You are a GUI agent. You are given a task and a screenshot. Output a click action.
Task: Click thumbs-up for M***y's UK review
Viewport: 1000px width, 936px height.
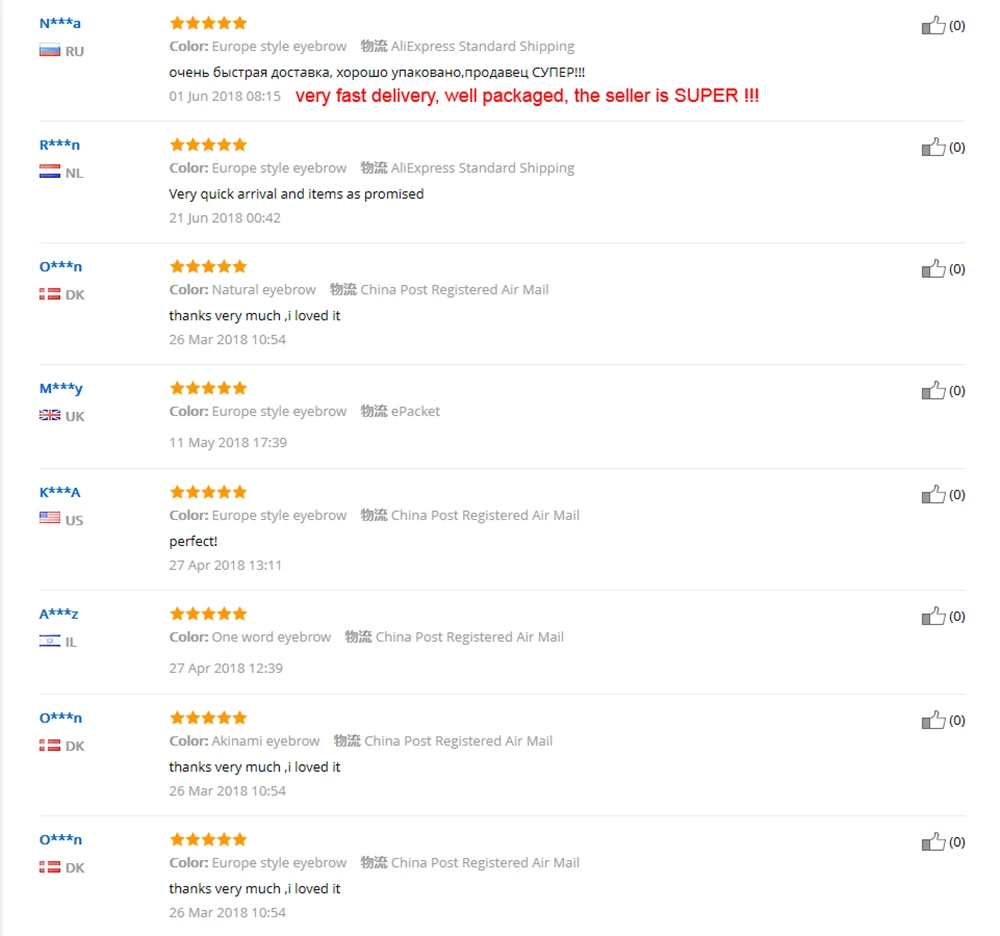[933, 390]
